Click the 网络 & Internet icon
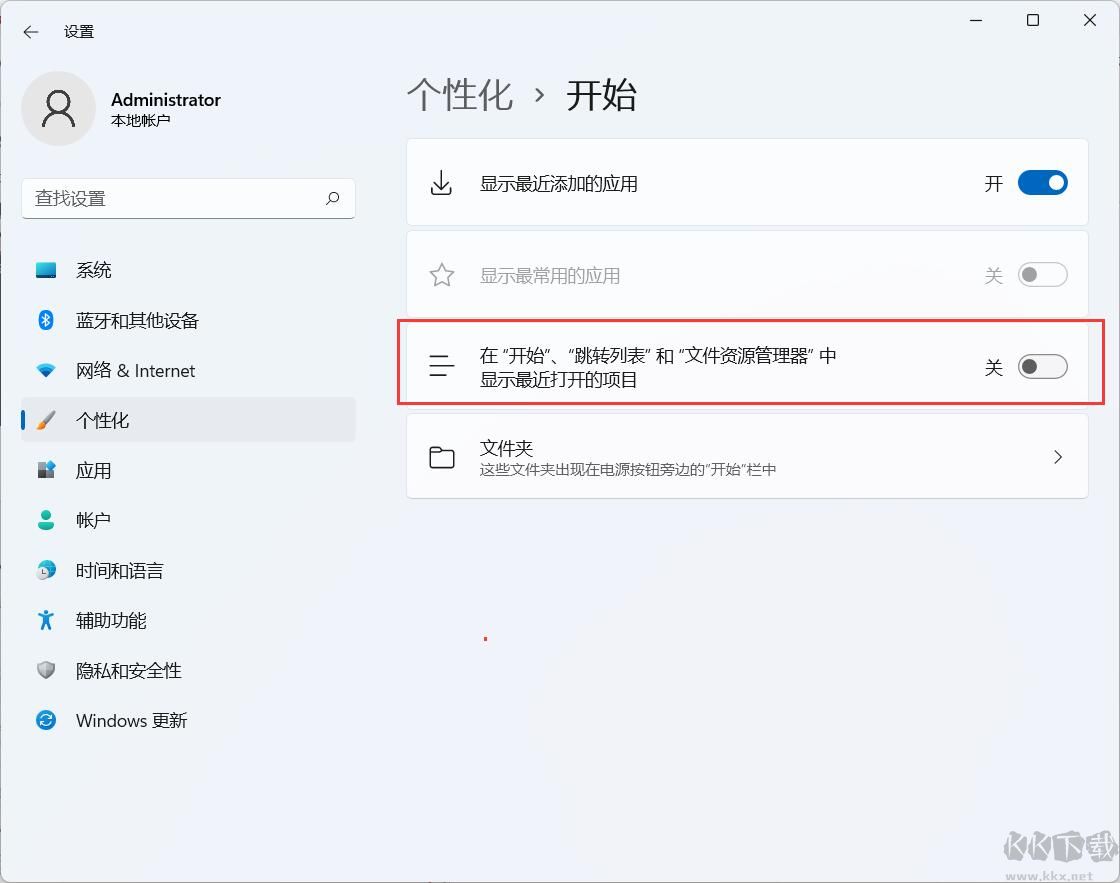1120x883 pixels. 46,370
